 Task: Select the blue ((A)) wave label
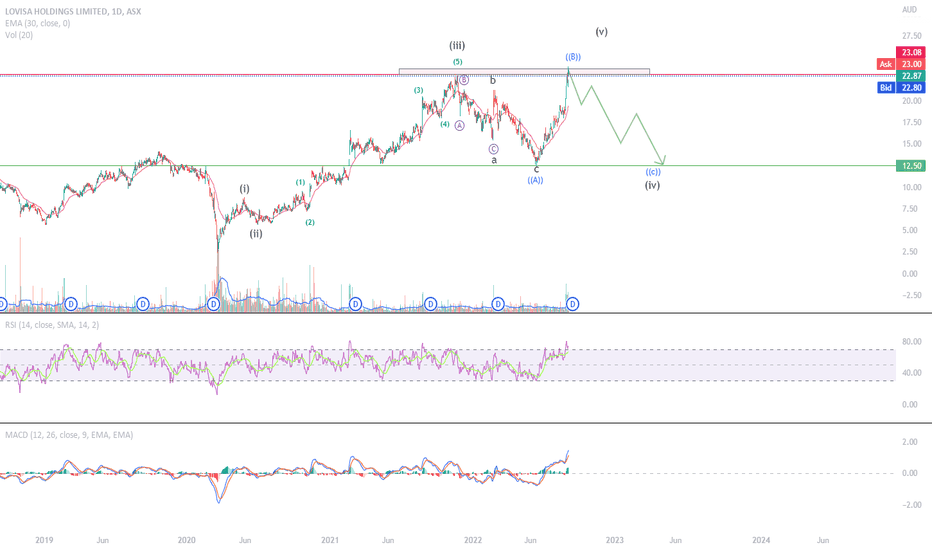[x=535, y=180]
